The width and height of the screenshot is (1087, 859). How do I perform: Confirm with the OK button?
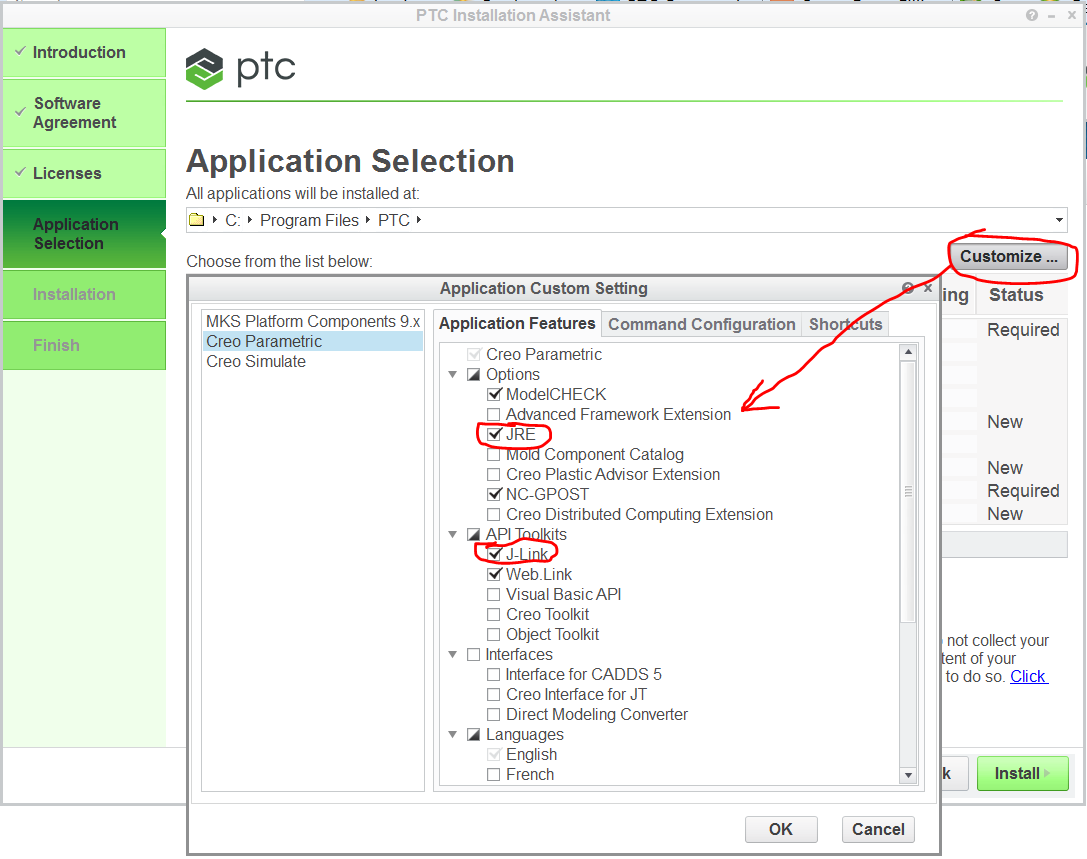pos(781,829)
